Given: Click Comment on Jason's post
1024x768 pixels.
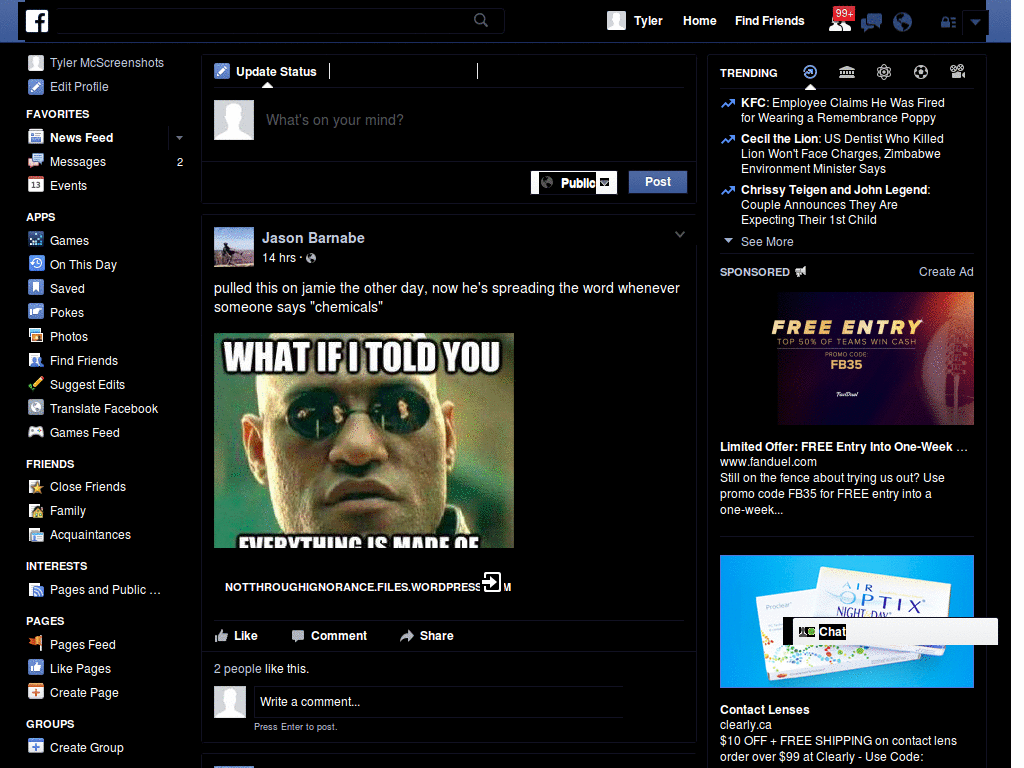Looking at the screenshot, I should (x=329, y=635).
